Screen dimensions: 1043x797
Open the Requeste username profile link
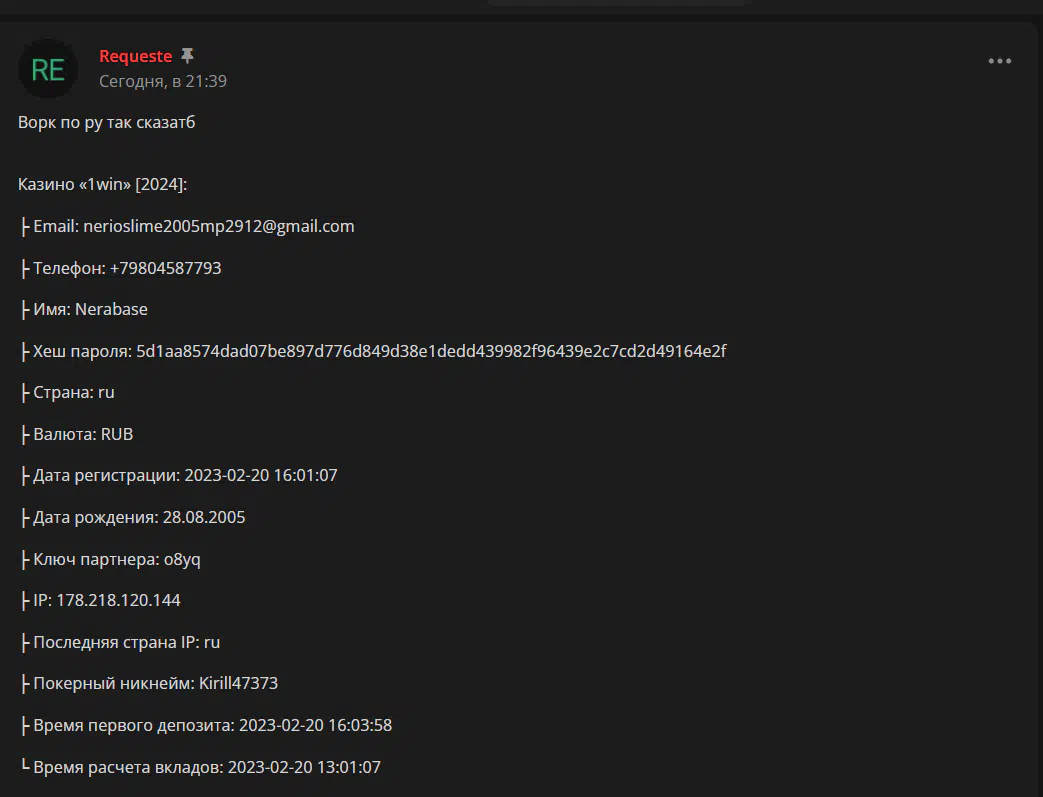point(136,57)
